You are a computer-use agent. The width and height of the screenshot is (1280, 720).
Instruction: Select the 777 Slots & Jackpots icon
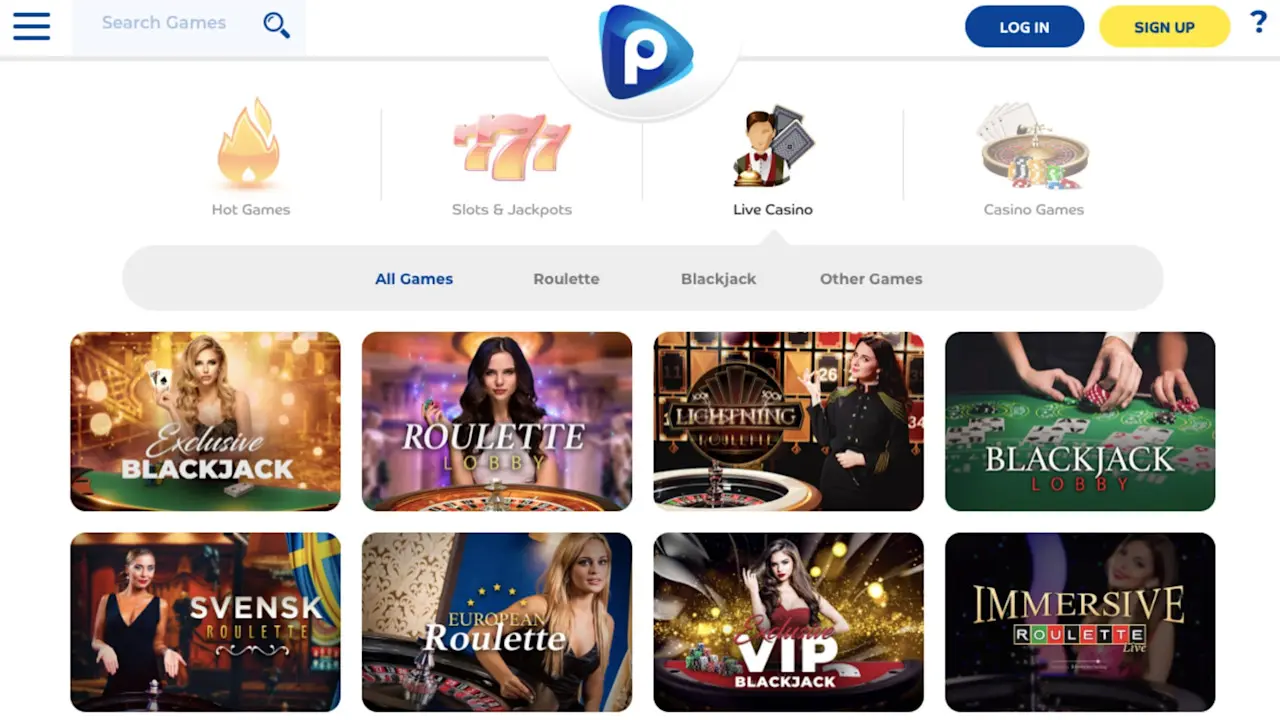click(x=512, y=147)
